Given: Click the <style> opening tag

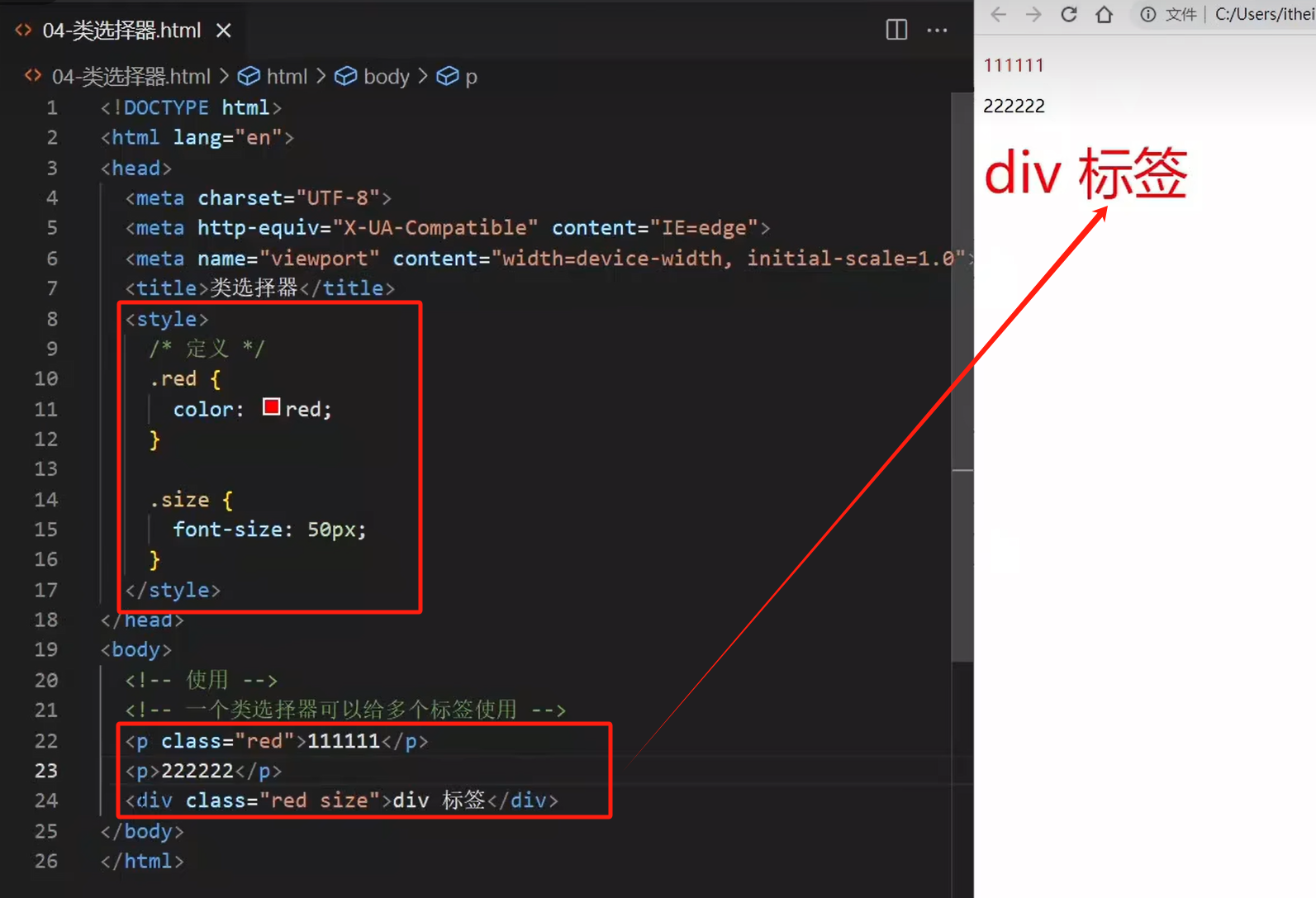Looking at the screenshot, I should [167, 318].
